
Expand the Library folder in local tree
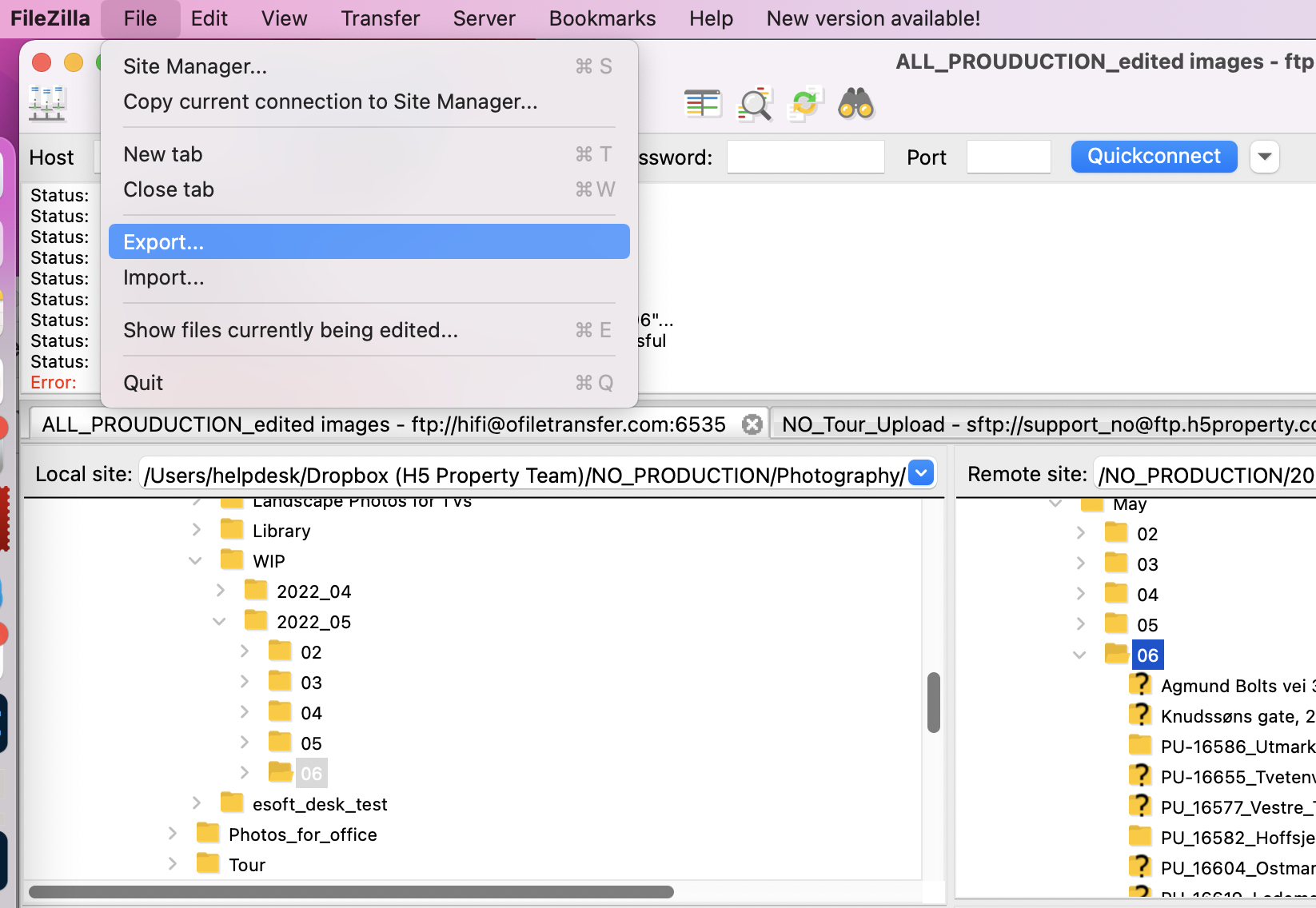point(196,530)
